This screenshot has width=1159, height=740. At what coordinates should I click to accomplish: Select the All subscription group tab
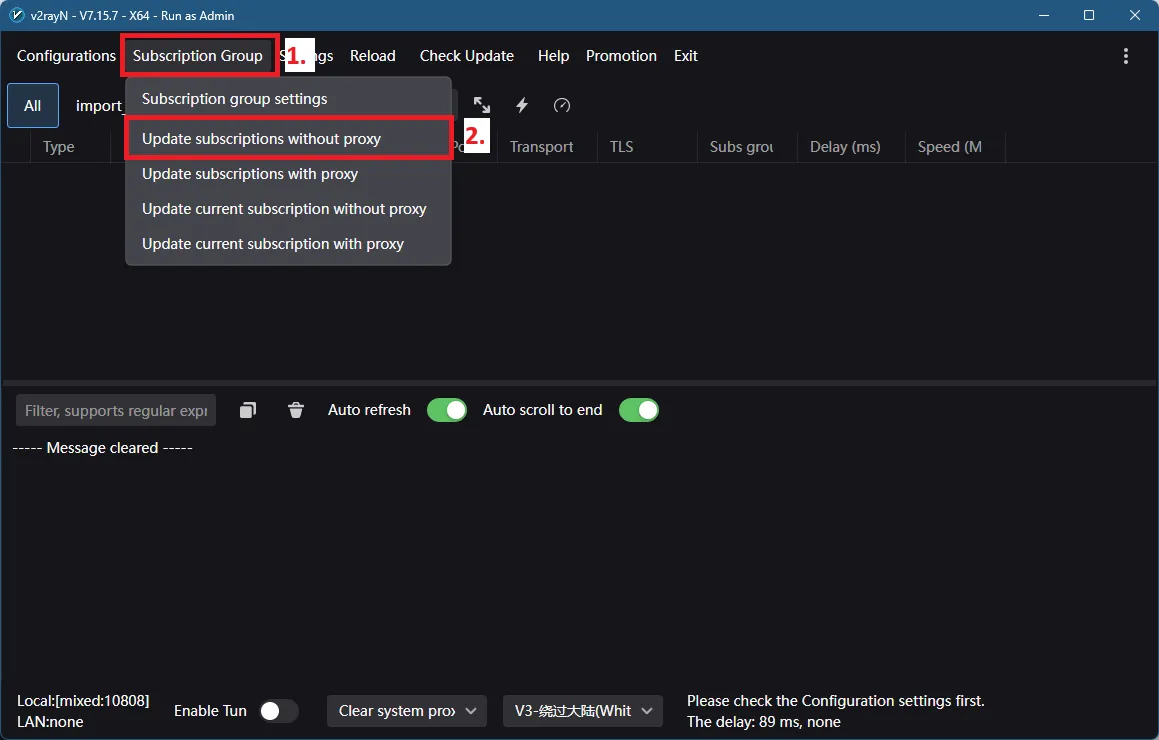(x=33, y=106)
